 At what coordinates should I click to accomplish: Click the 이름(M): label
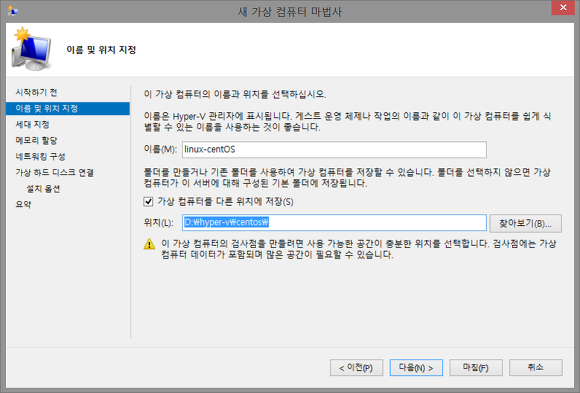click(x=160, y=149)
